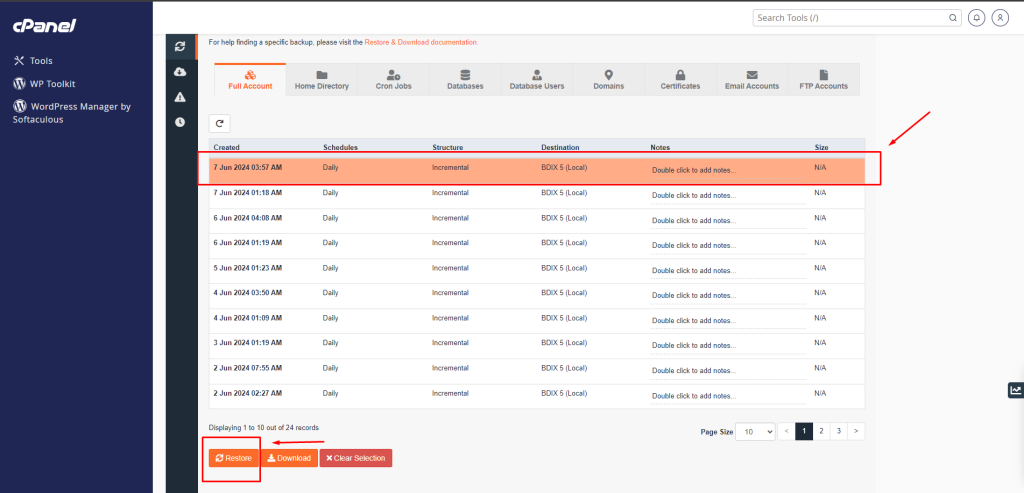
Task: Open the cloud download icon in sidebar
Action: tap(179, 72)
